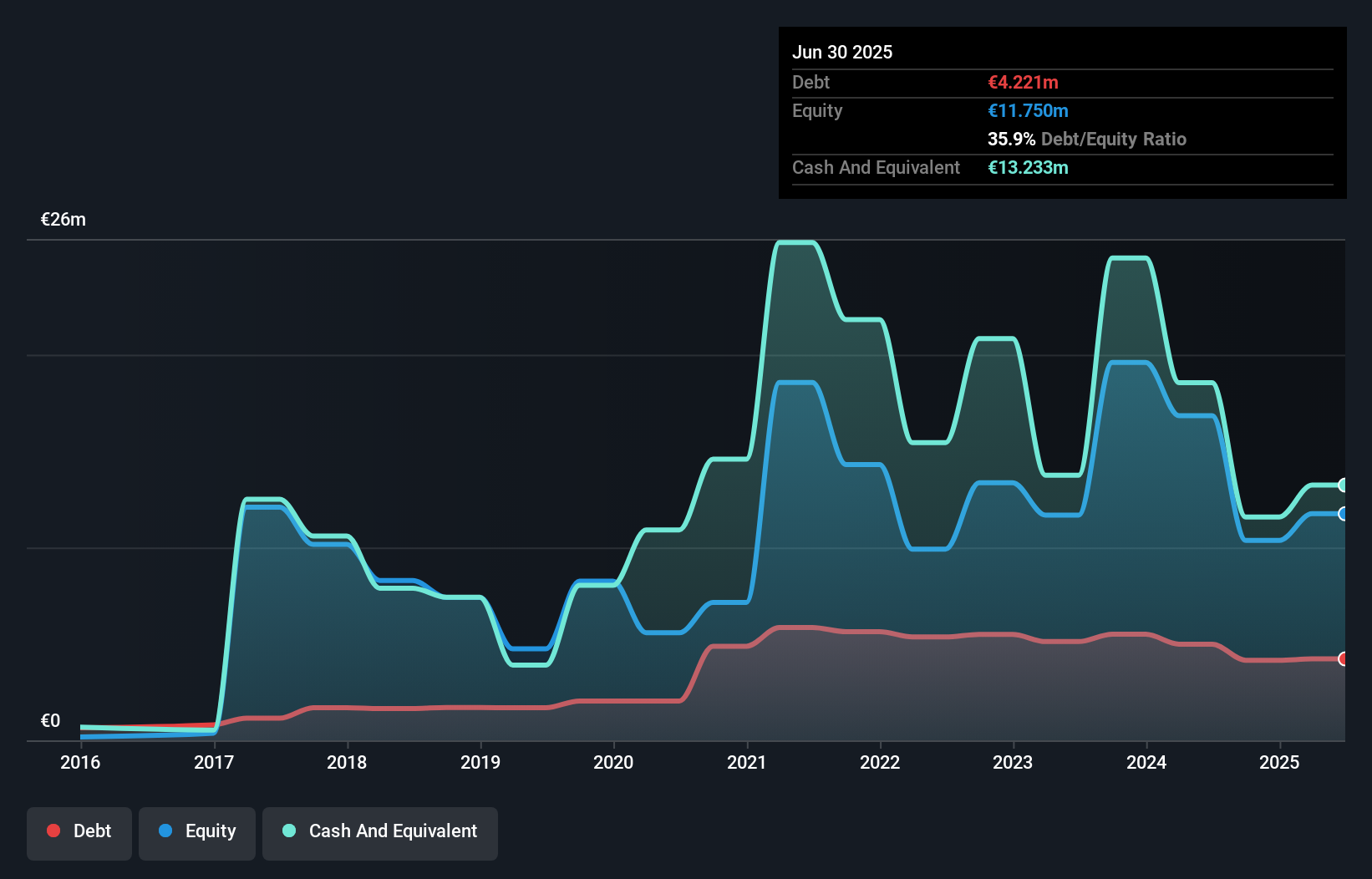This screenshot has height=879, width=1372.
Task: Expand the Jun 30 2025 tooltip panel
Action: 843,52
